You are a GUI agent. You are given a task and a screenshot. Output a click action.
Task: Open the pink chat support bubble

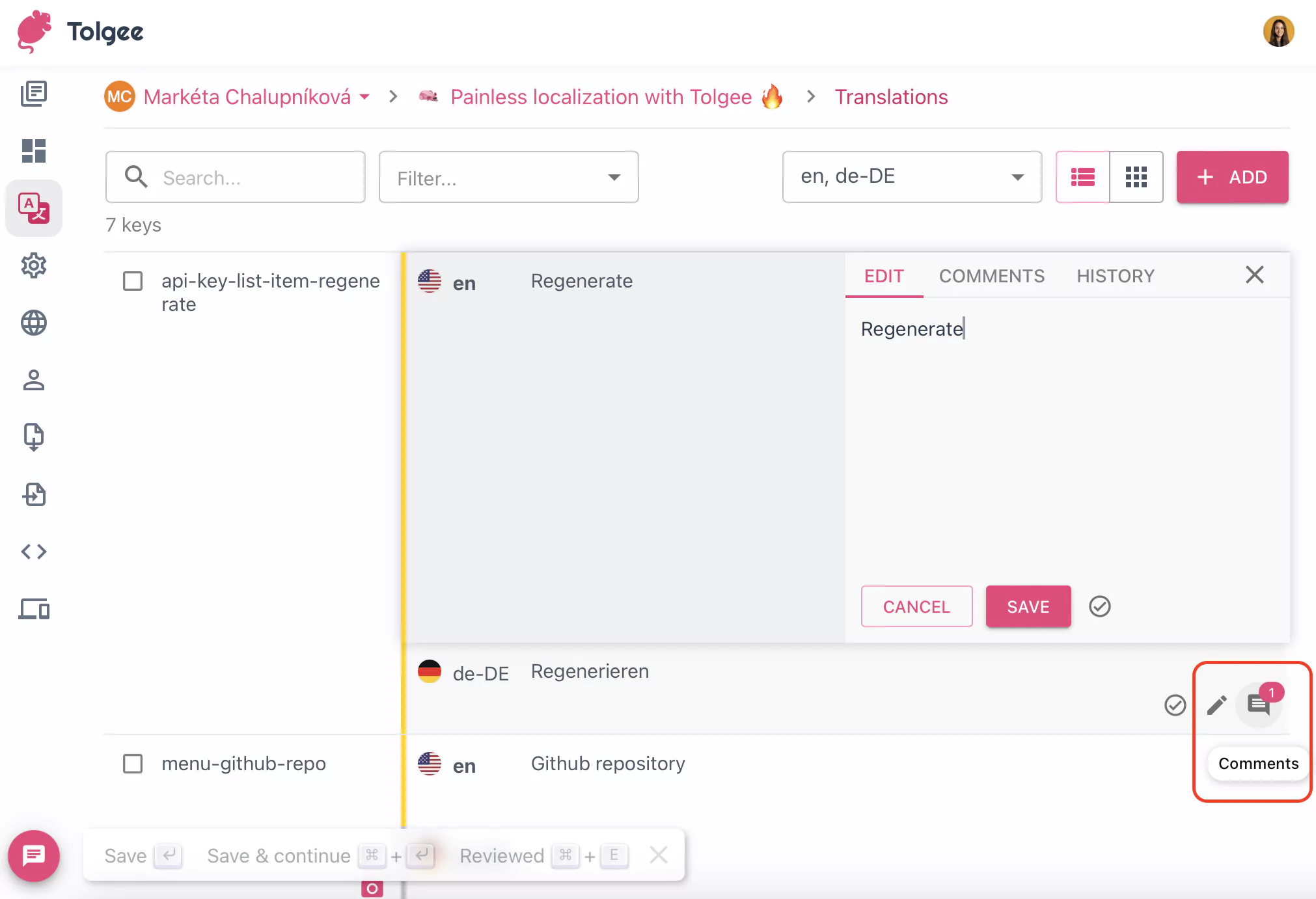coord(34,856)
